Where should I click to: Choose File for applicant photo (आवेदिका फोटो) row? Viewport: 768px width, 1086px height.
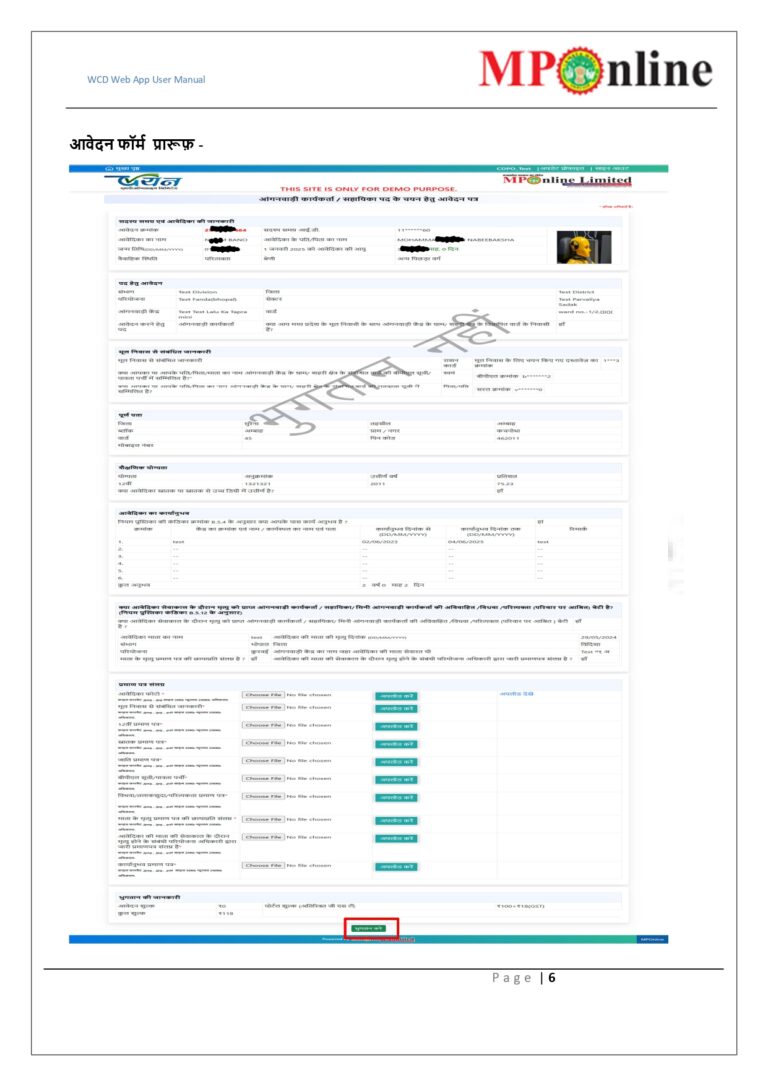click(x=263, y=695)
